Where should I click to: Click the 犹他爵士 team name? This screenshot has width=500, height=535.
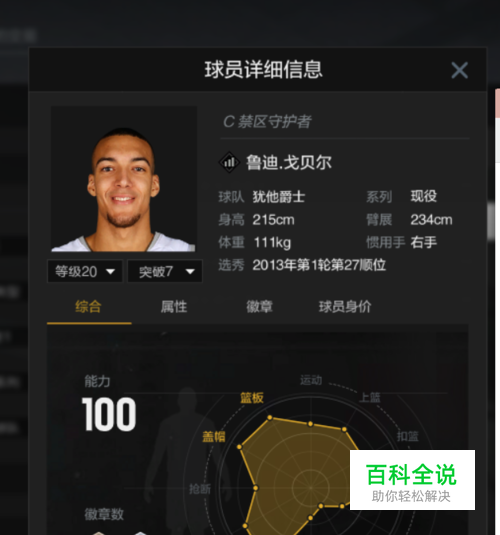point(279,197)
